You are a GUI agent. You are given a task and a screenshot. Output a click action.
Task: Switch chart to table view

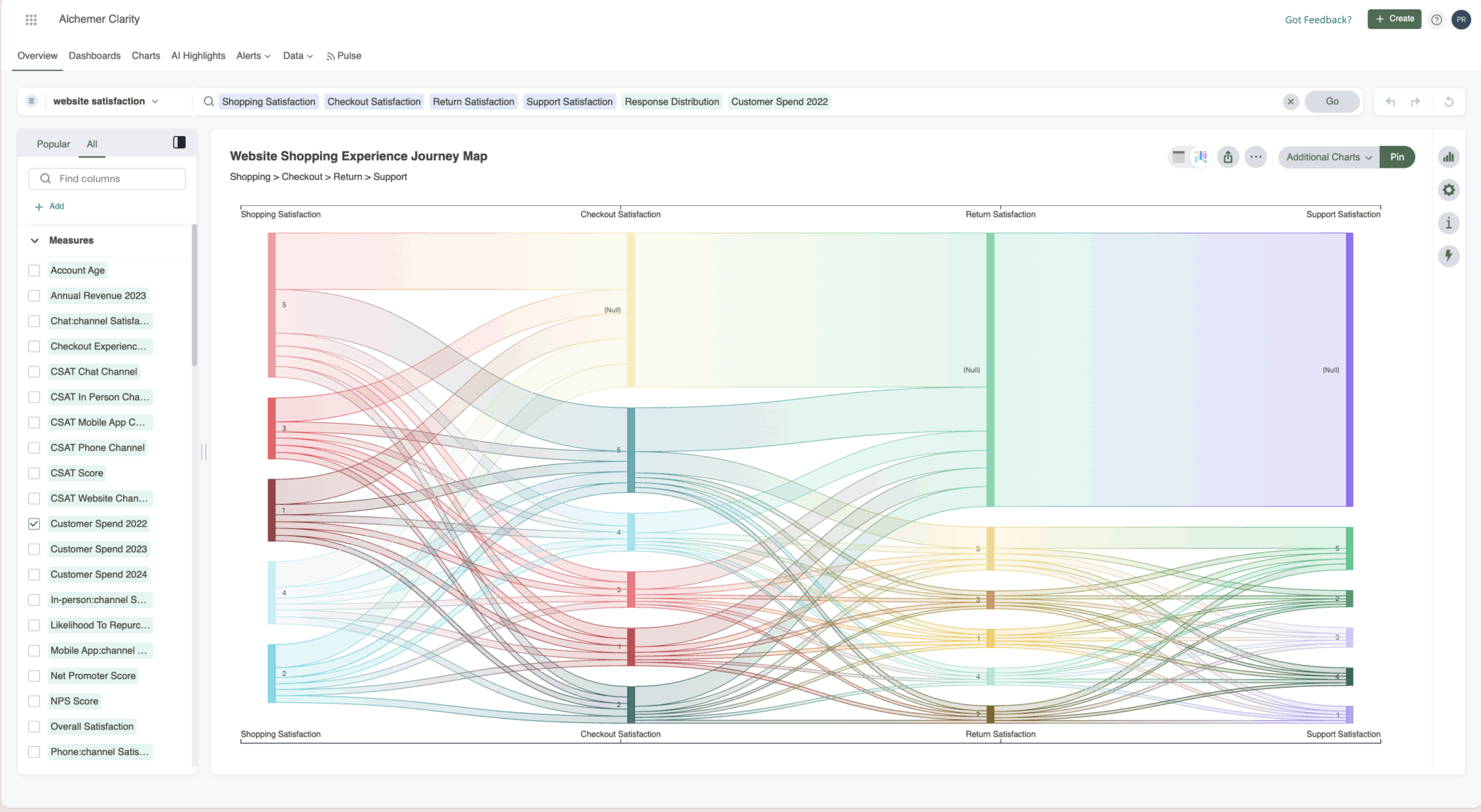tap(1178, 157)
